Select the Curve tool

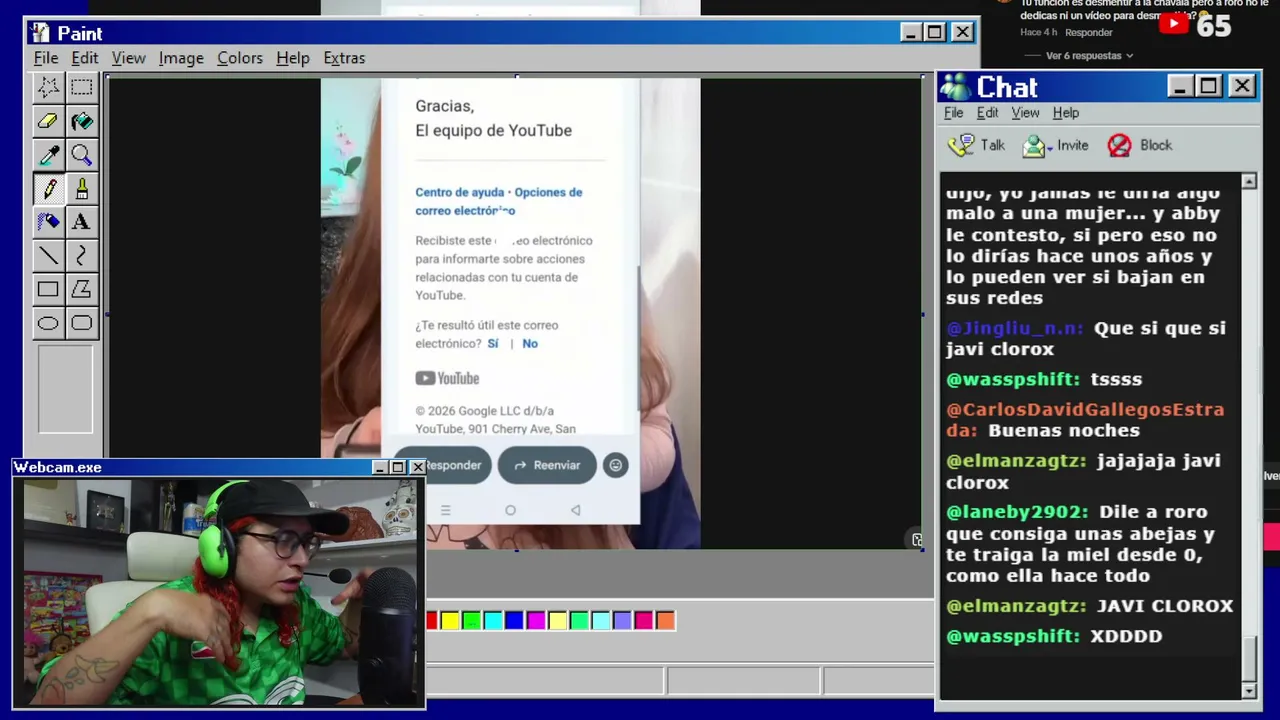coord(82,256)
